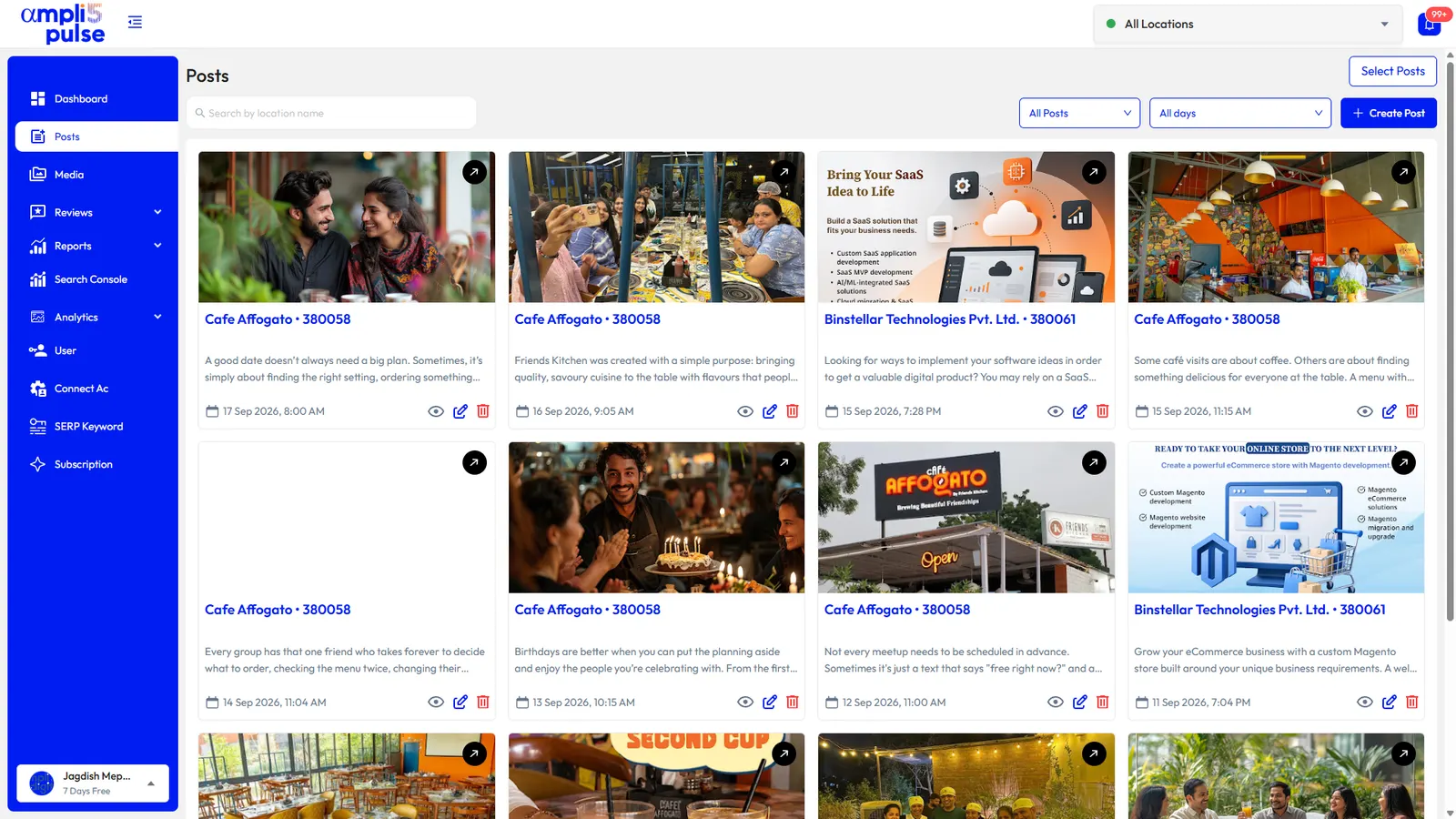Open the All Posts filter dropdown

tap(1079, 113)
